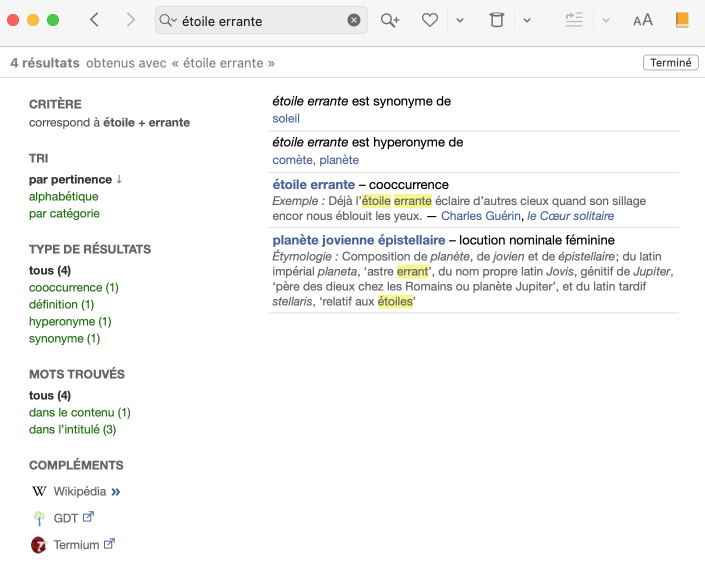The width and height of the screenshot is (705, 565).
Task: Open the Termium external resource
Action: (x=76, y=545)
